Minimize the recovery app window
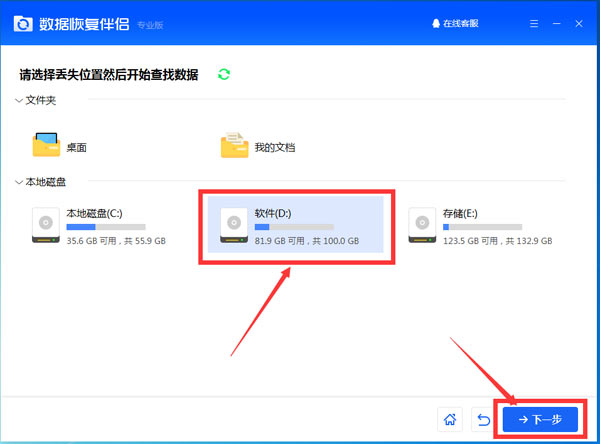The height and width of the screenshot is (444, 600). point(556,24)
